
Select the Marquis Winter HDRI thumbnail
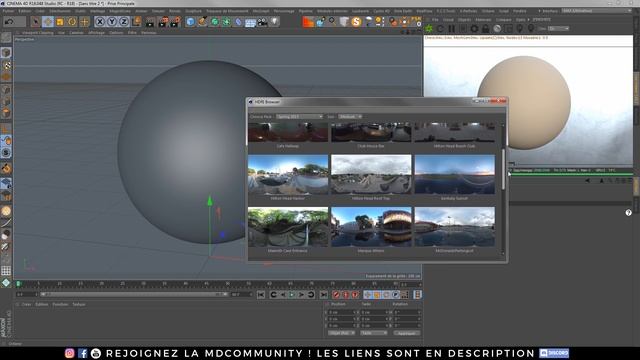click(371, 227)
